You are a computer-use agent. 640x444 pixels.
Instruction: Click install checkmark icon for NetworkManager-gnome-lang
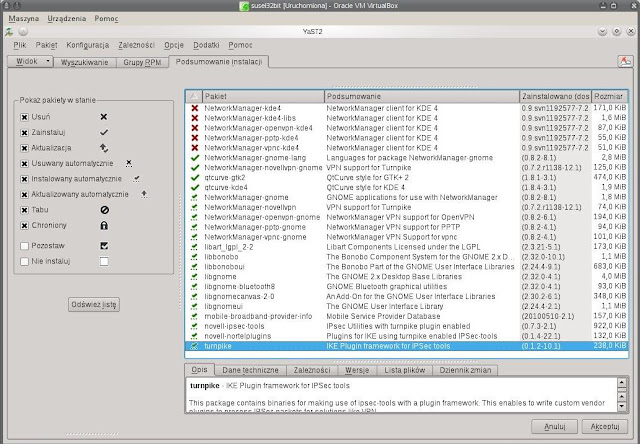pyautogui.click(x=195, y=158)
